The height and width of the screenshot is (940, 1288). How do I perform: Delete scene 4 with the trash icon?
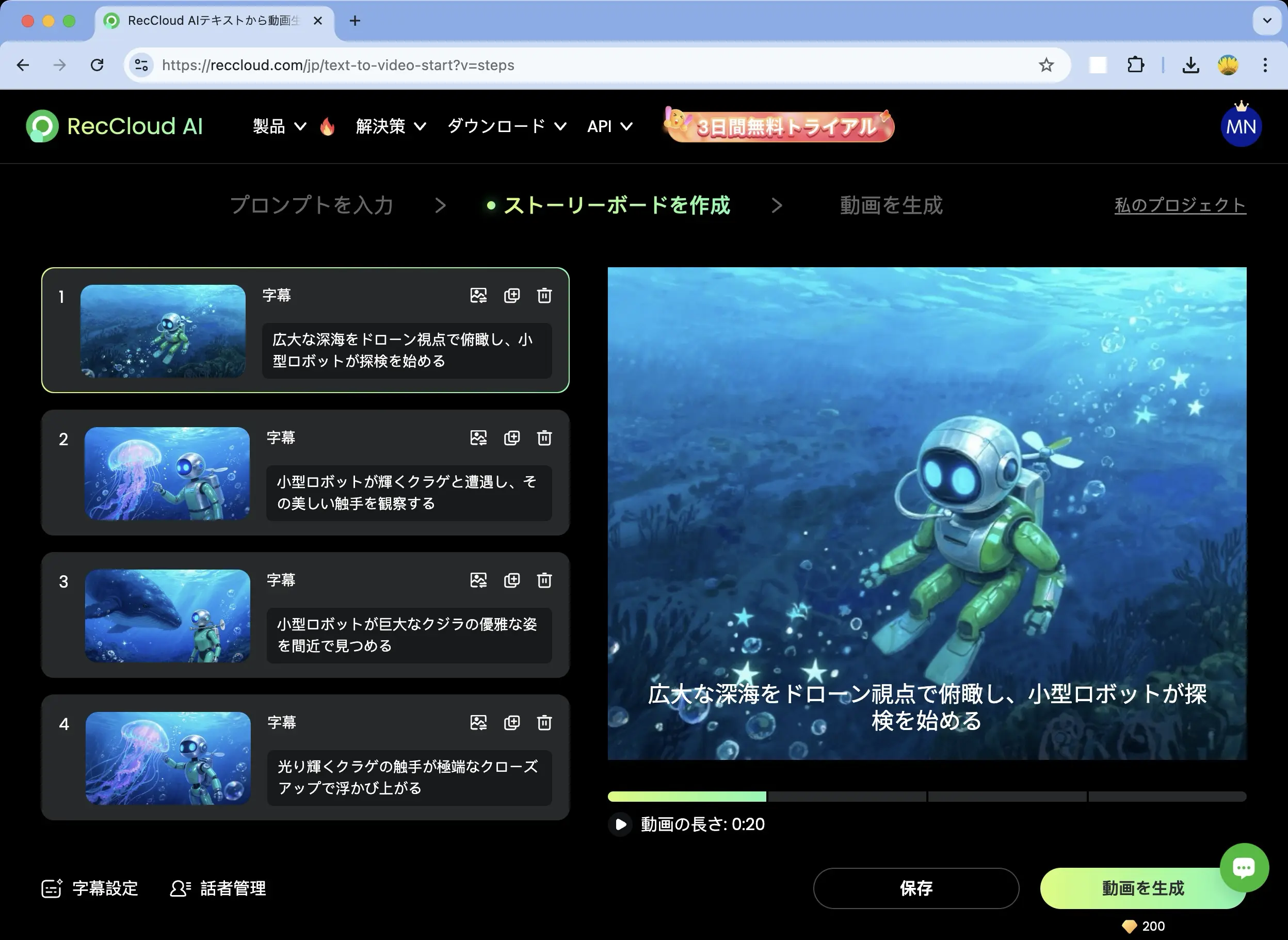tap(544, 723)
